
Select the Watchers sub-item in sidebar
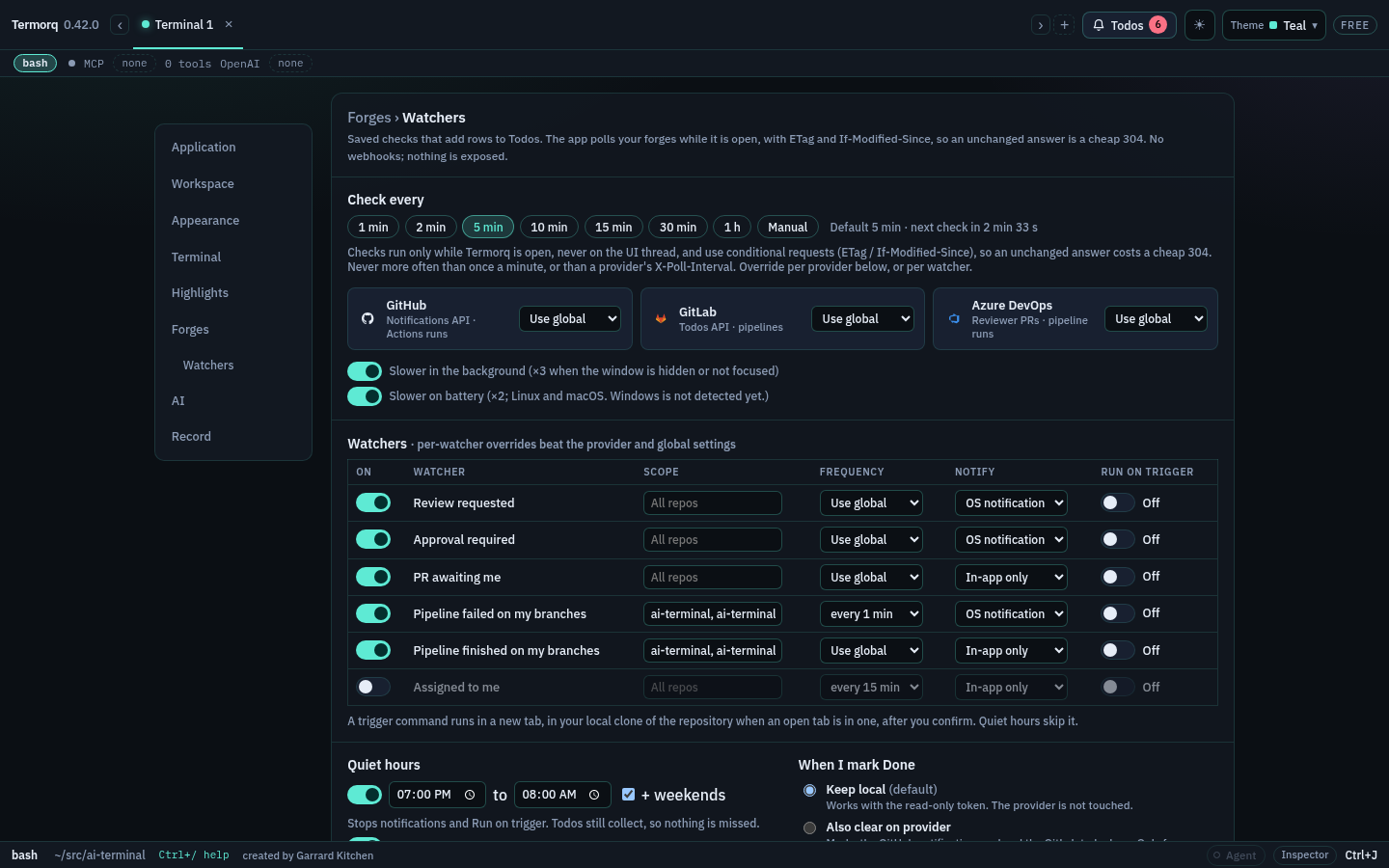tap(208, 366)
